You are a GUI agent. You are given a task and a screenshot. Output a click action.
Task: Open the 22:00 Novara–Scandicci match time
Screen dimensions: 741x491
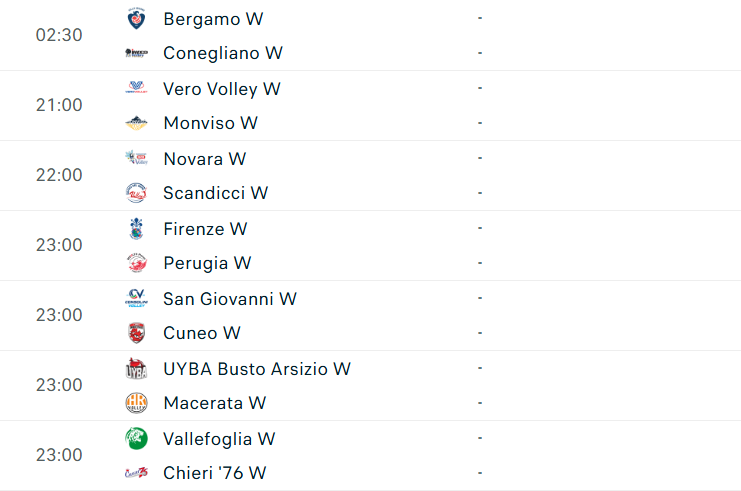click(59, 175)
